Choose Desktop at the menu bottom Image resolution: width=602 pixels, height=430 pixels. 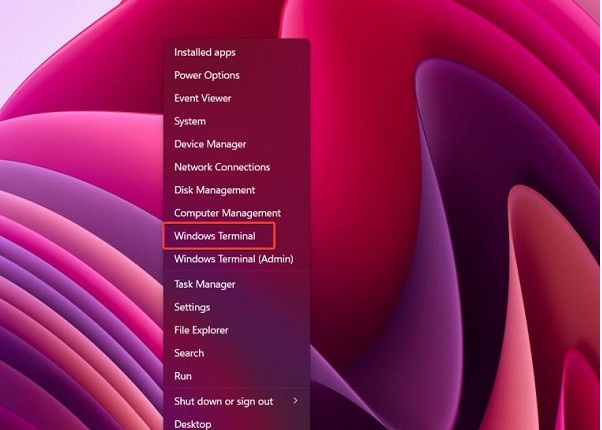click(x=192, y=423)
